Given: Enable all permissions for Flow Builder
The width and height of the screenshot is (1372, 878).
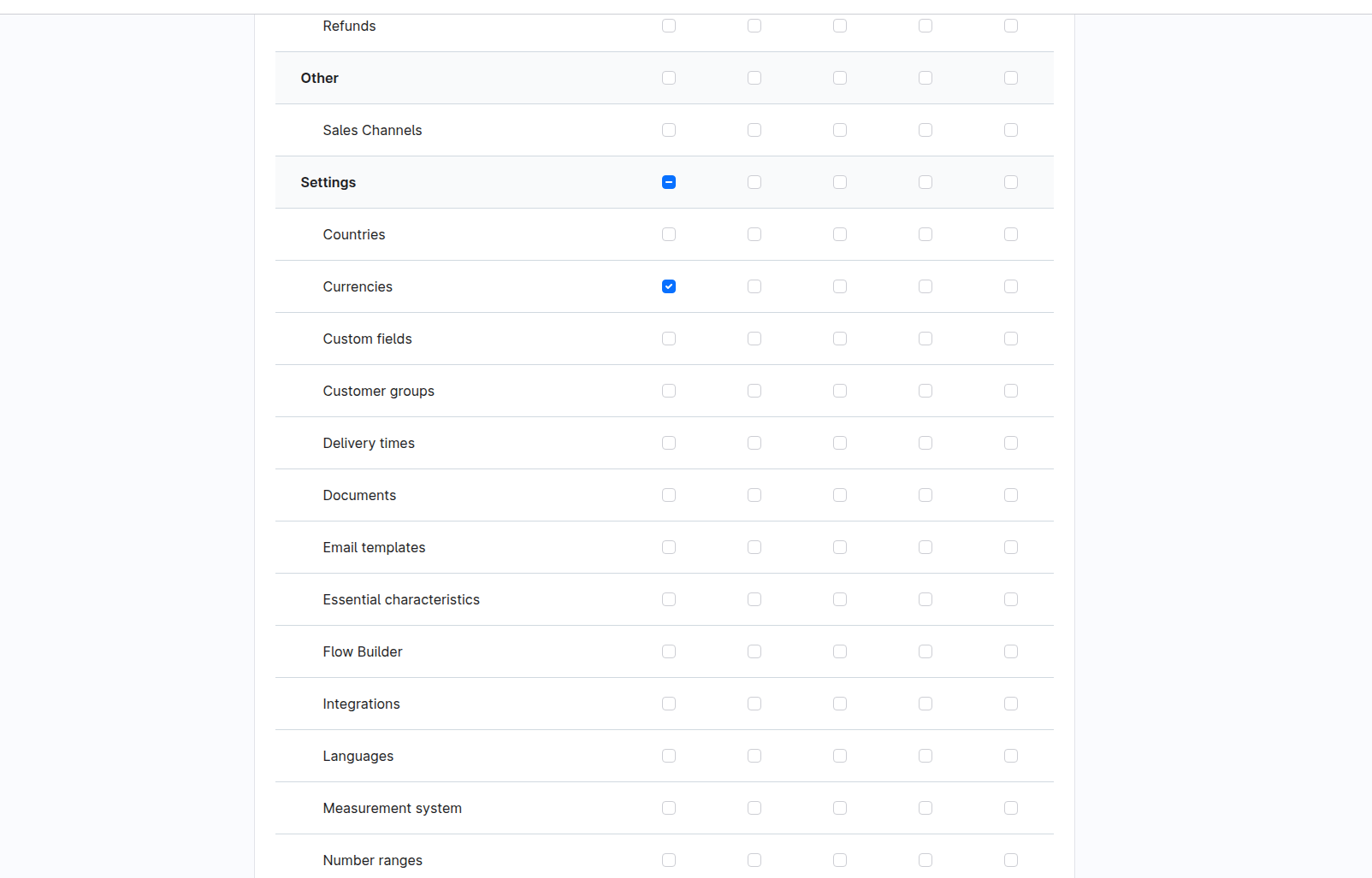Looking at the screenshot, I should point(1011,651).
